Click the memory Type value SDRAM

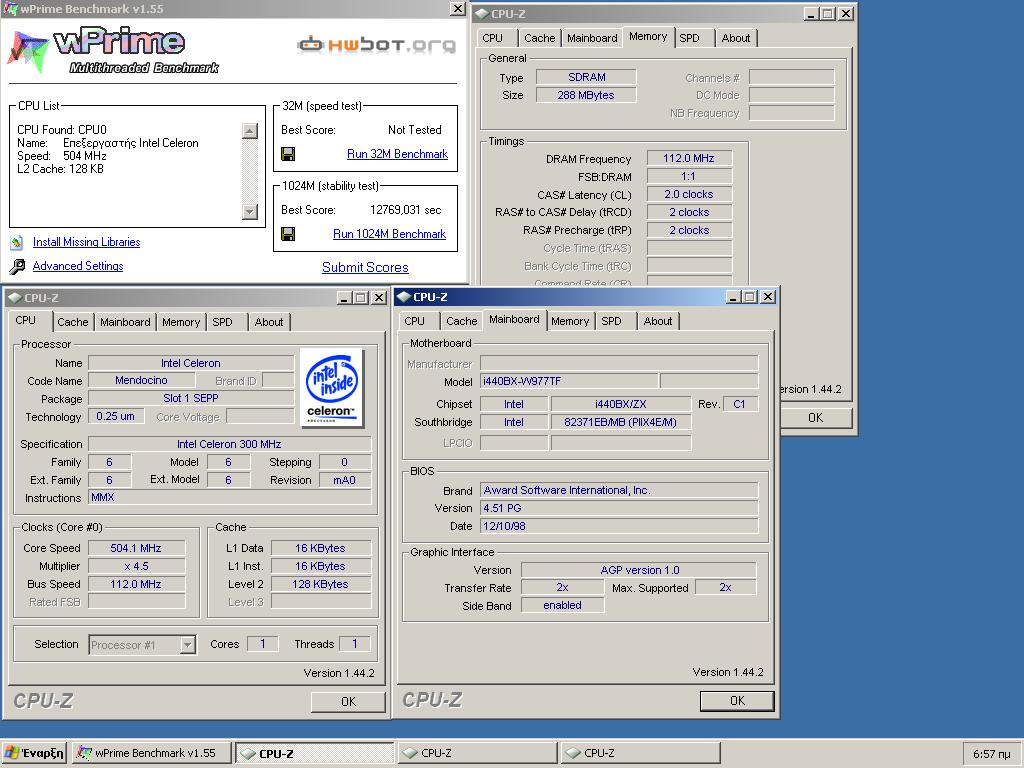[586, 77]
